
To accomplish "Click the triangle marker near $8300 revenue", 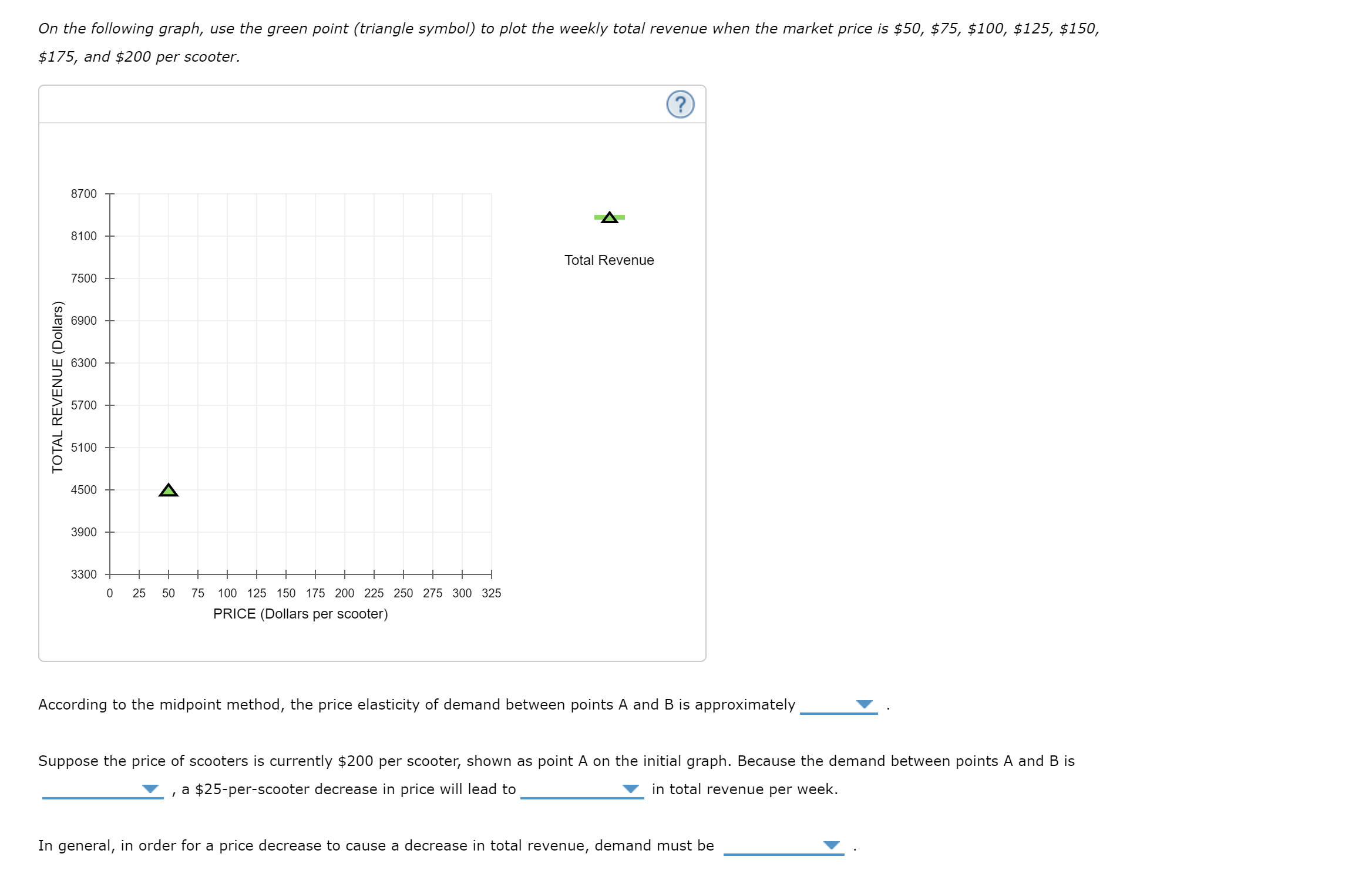I will point(609,218).
